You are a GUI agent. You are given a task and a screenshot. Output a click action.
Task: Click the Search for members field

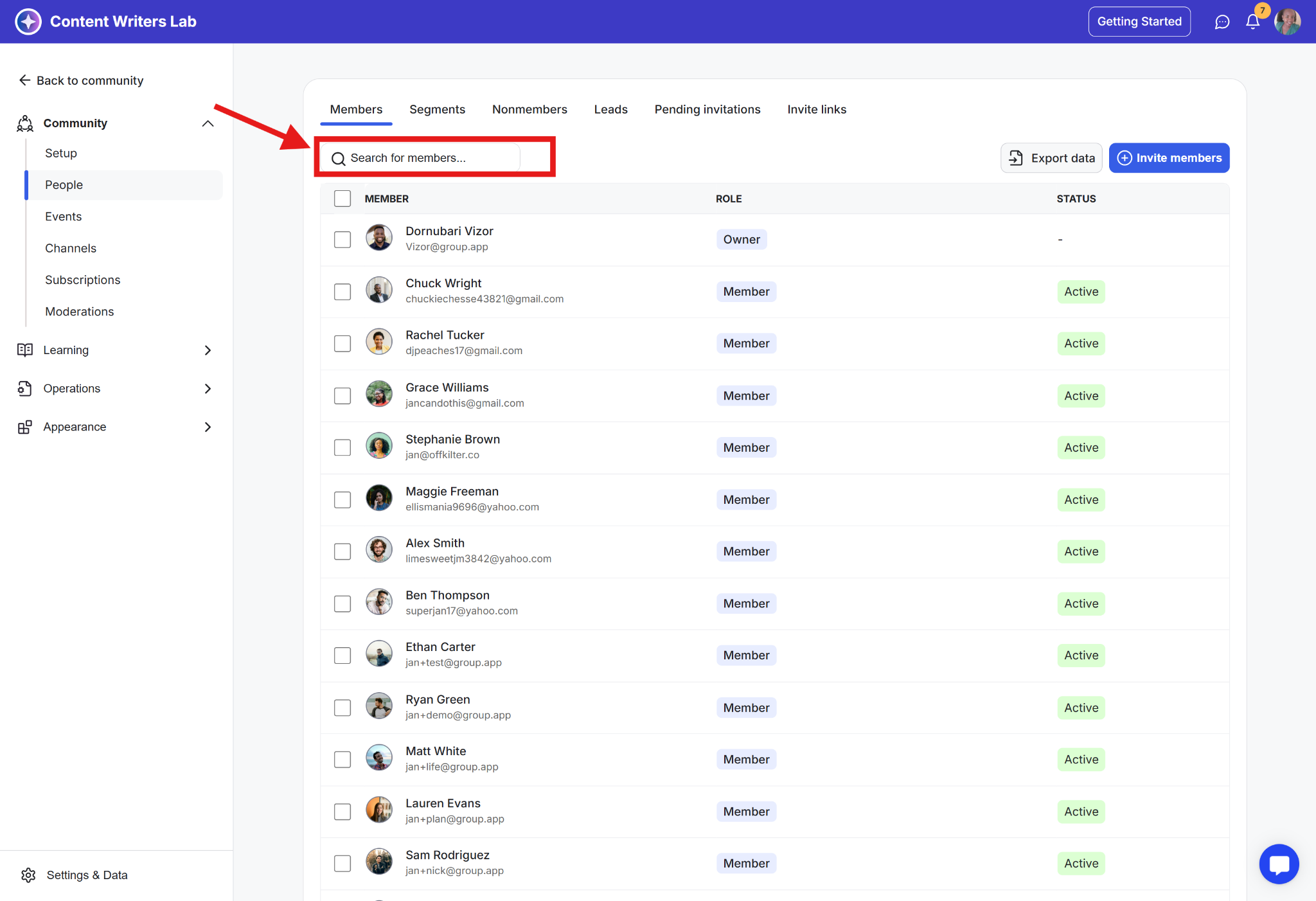424,158
